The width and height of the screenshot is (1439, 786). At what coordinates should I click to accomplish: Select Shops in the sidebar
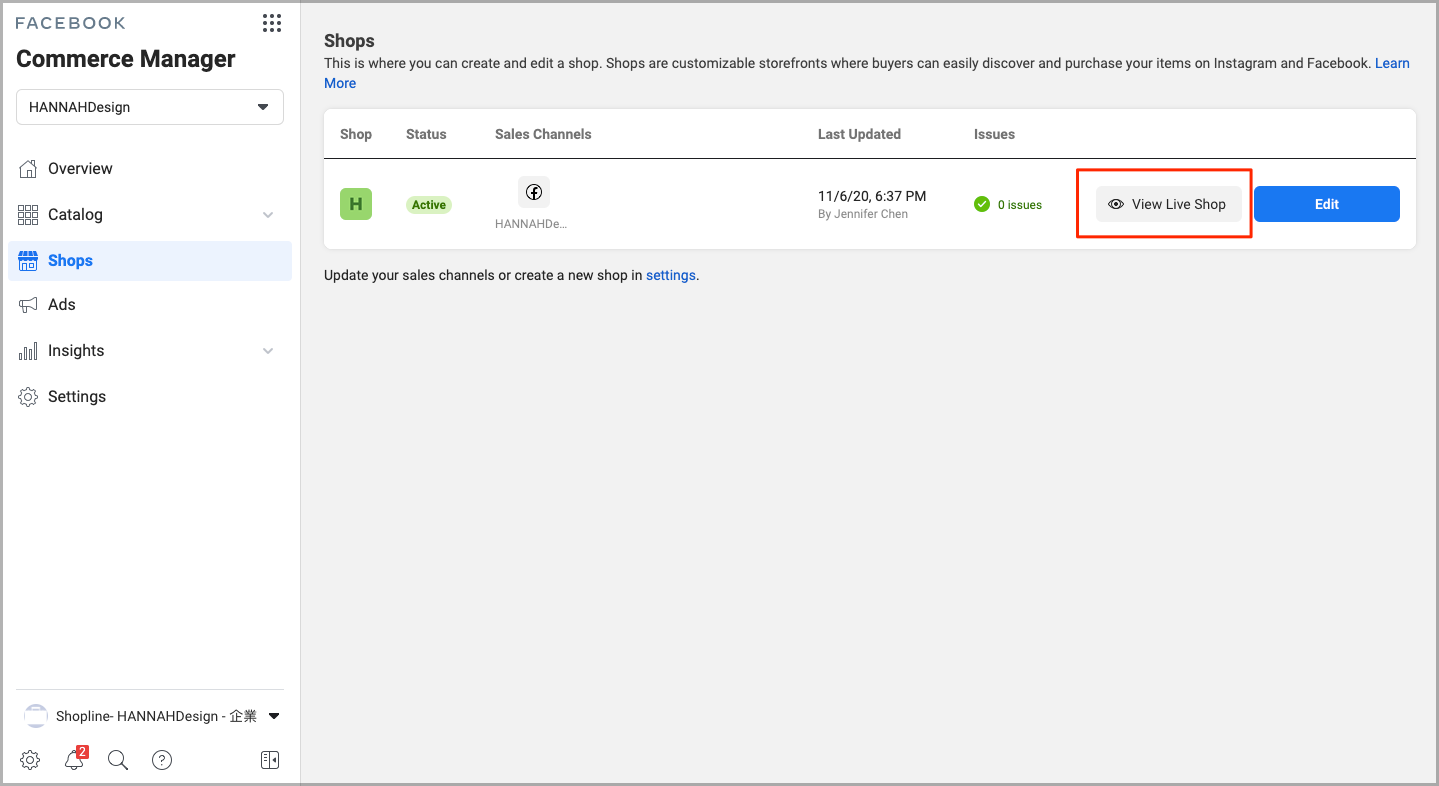(x=150, y=261)
